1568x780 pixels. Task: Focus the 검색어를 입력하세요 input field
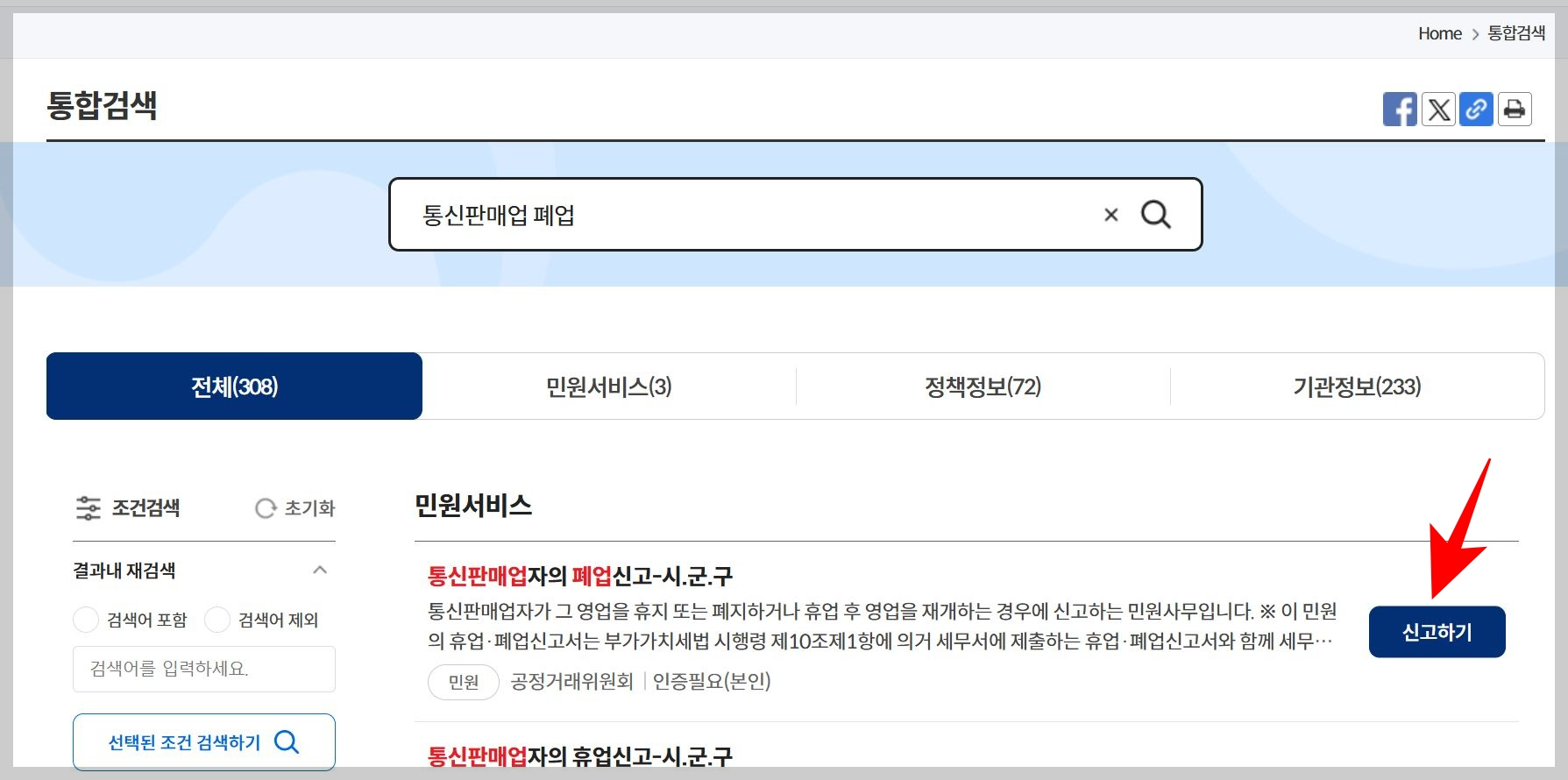point(204,669)
